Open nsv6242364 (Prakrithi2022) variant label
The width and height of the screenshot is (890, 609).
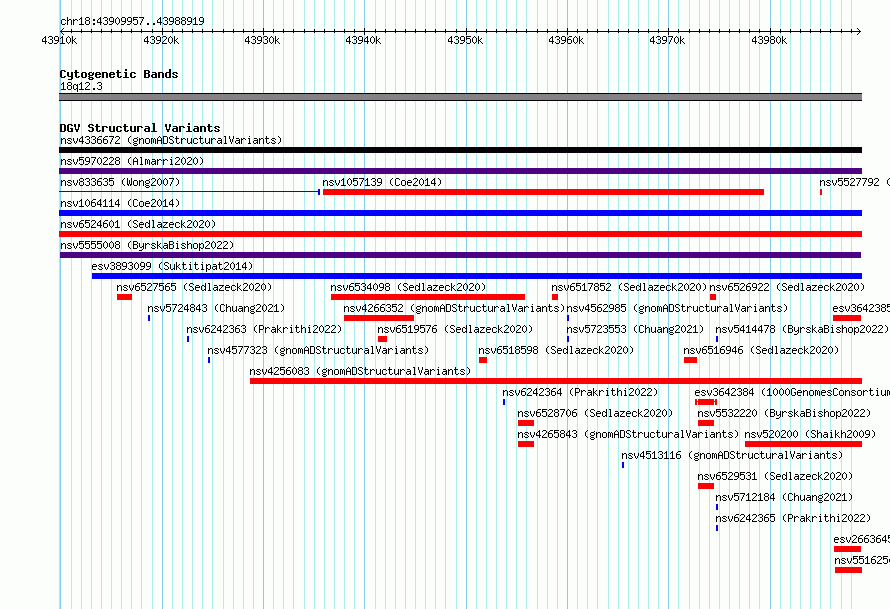click(580, 392)
